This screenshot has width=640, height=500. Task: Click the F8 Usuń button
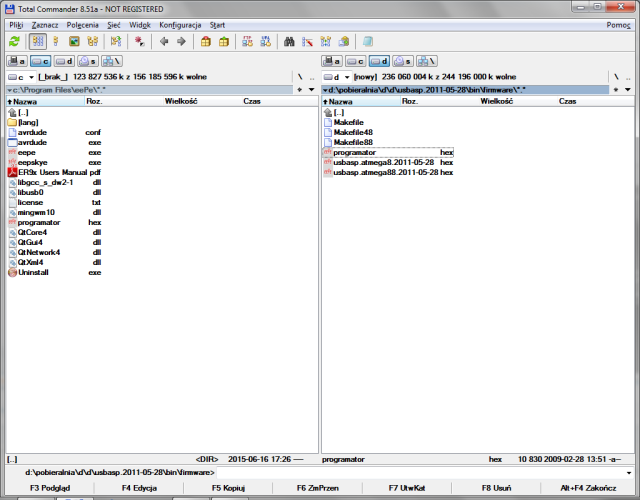pyautogui.click(x=496, y=488)
